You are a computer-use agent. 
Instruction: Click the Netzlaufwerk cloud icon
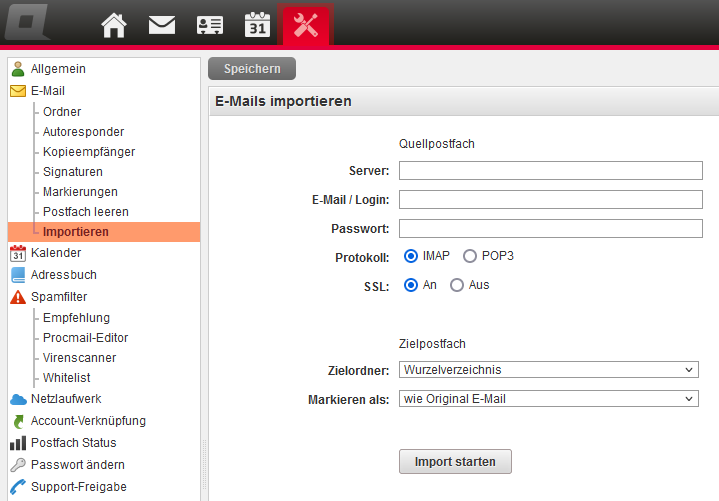tap(18, 399)
